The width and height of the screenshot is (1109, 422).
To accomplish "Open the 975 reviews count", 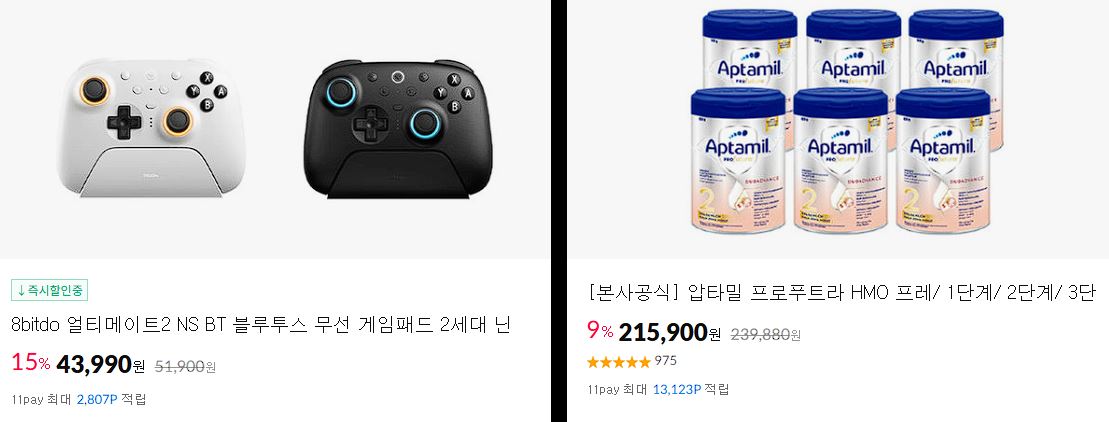I will tap(666, 361).
